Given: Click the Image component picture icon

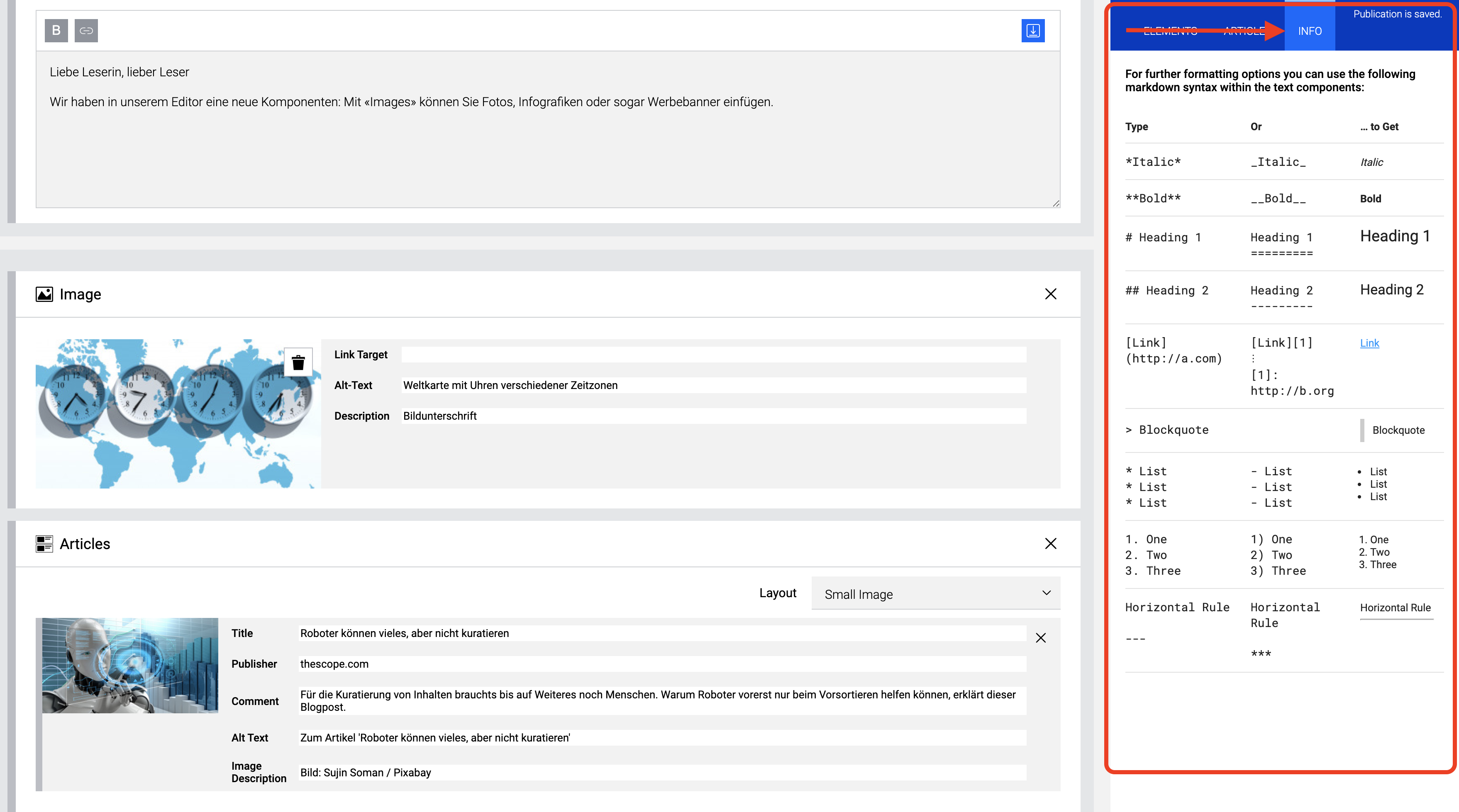Looking at the screenshot, I should click(x=44, y=294).
